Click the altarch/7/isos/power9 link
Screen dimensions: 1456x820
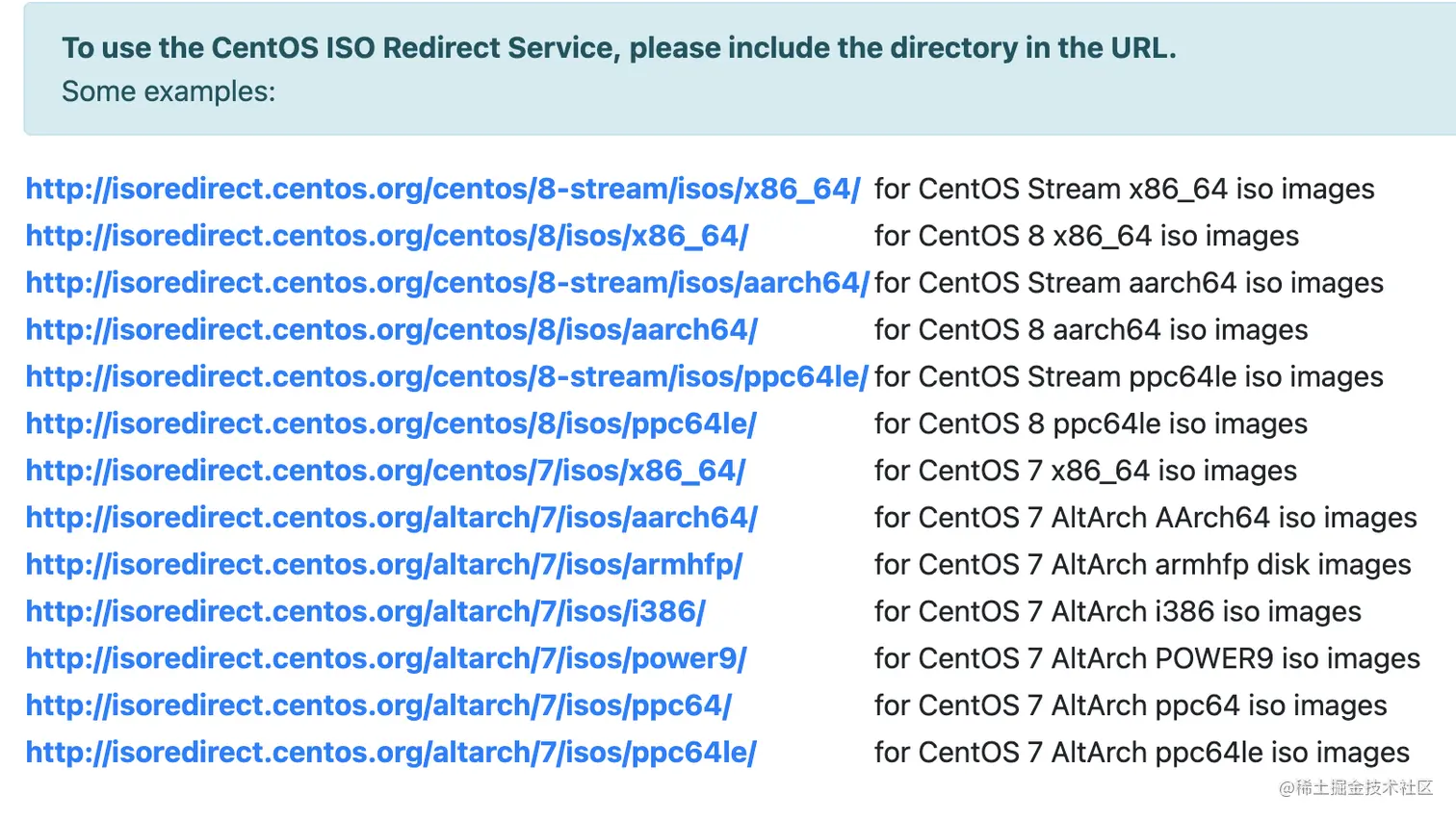(x=386, y=659)
